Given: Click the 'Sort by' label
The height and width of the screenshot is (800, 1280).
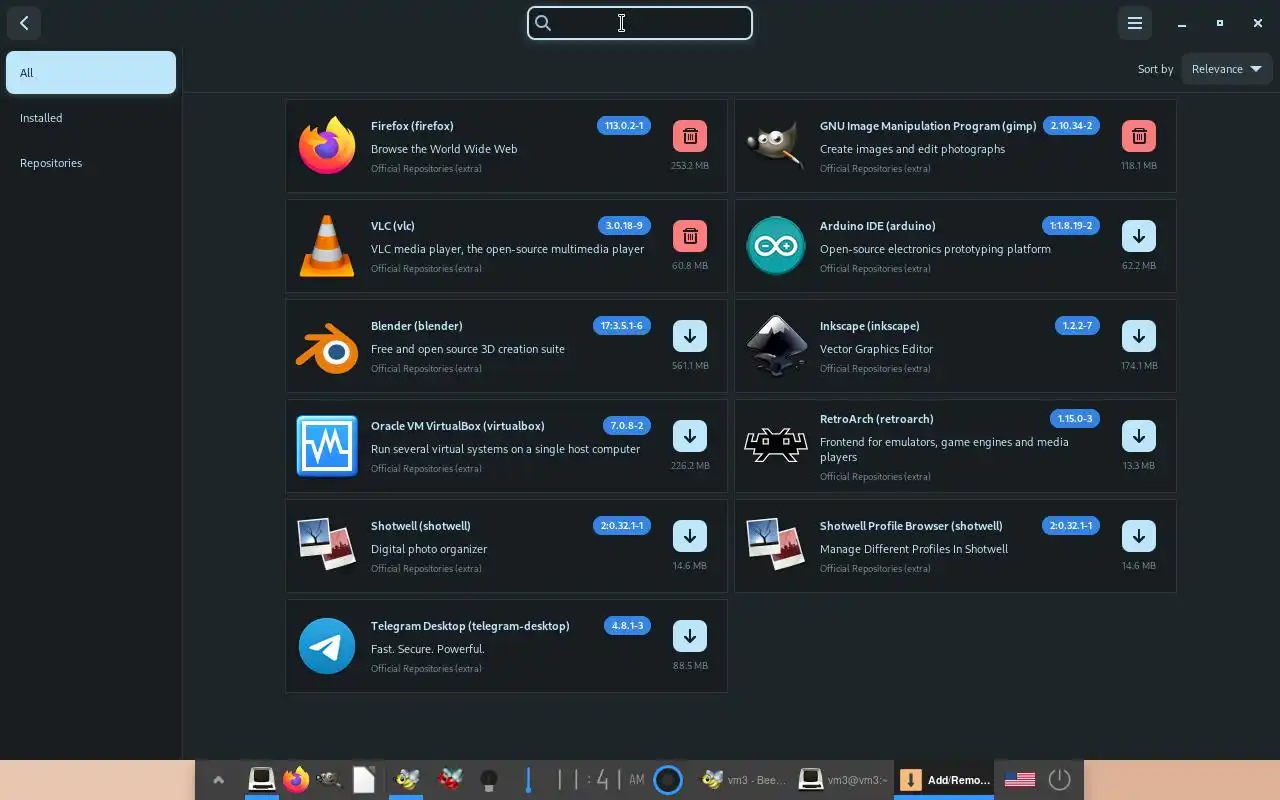Looking at the screenshot, I should tap(1155, 69).
